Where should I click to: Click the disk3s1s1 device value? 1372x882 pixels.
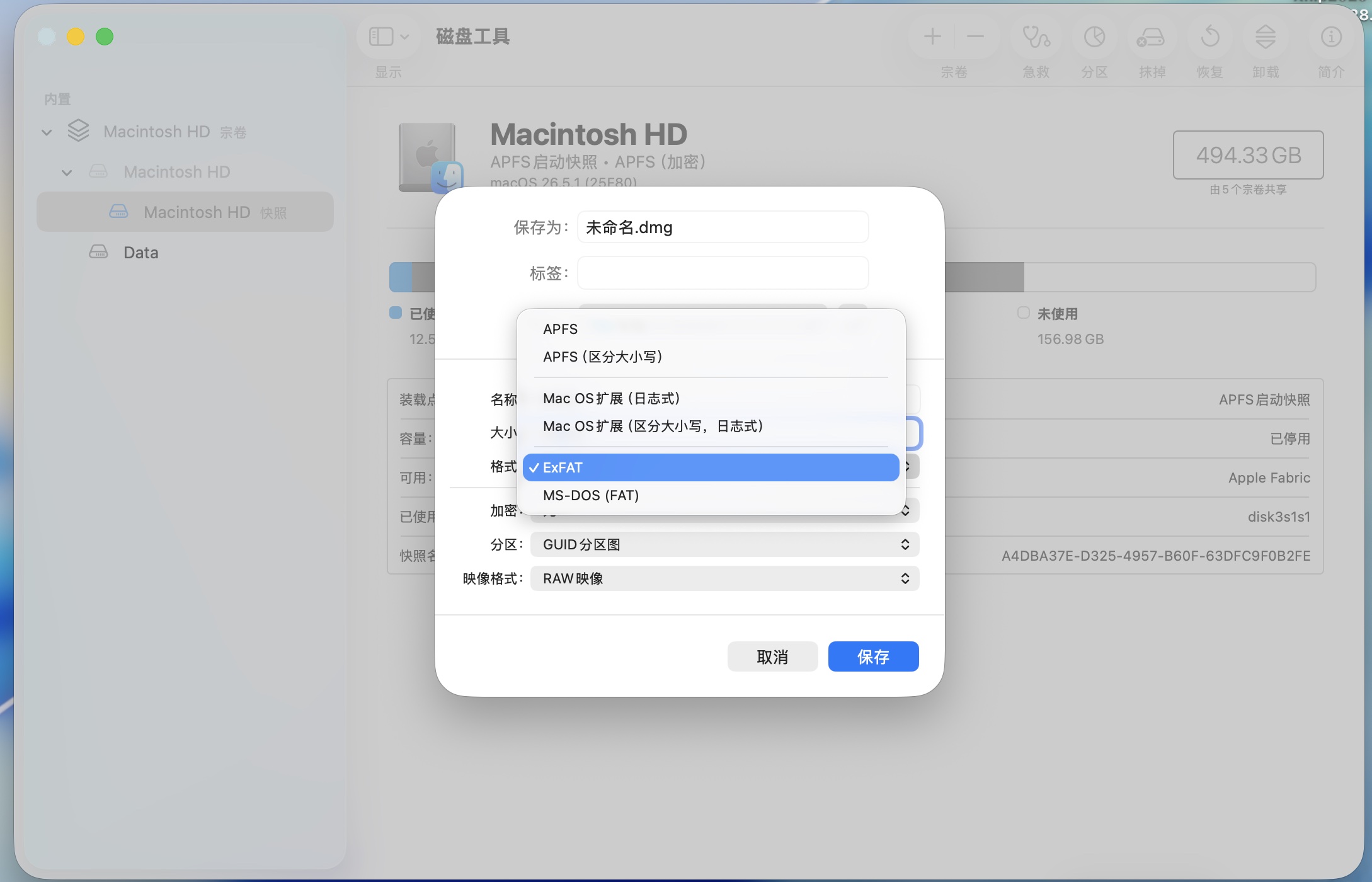click(x=1279, y=517)
